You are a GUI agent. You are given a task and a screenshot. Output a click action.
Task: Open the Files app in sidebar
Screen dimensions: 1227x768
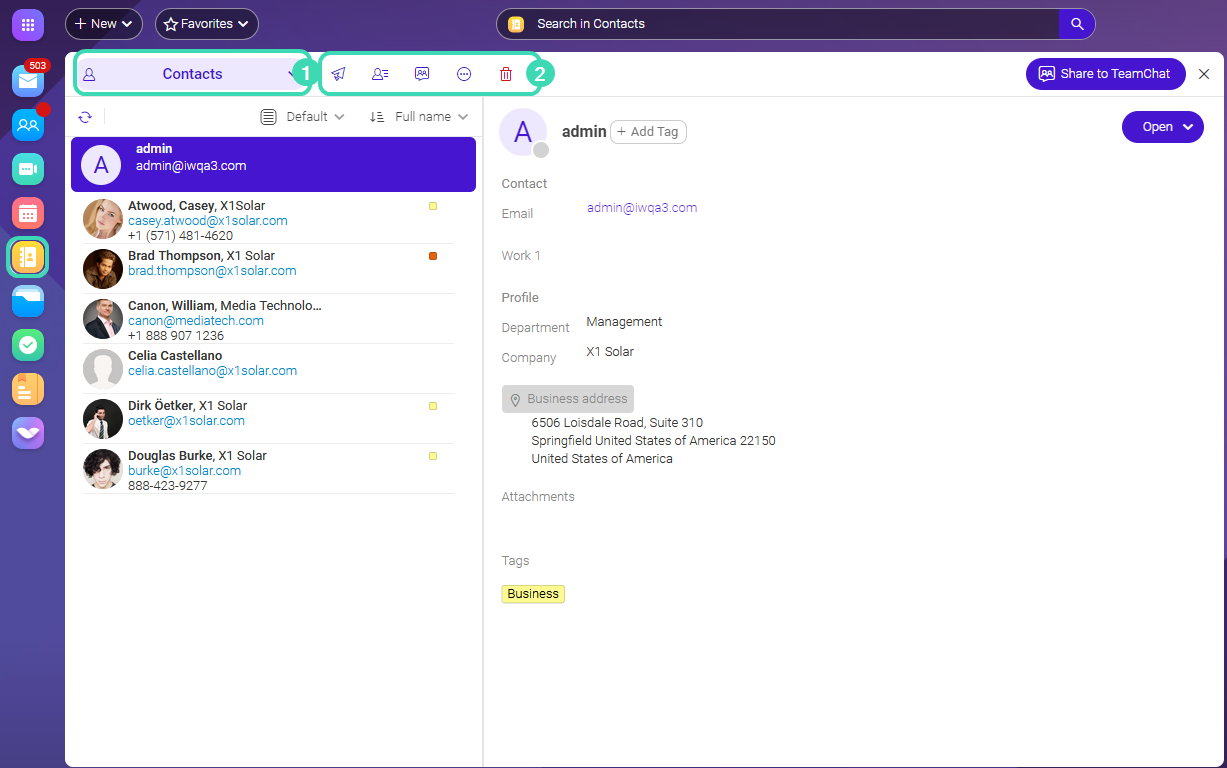click(x=27, y=301)
